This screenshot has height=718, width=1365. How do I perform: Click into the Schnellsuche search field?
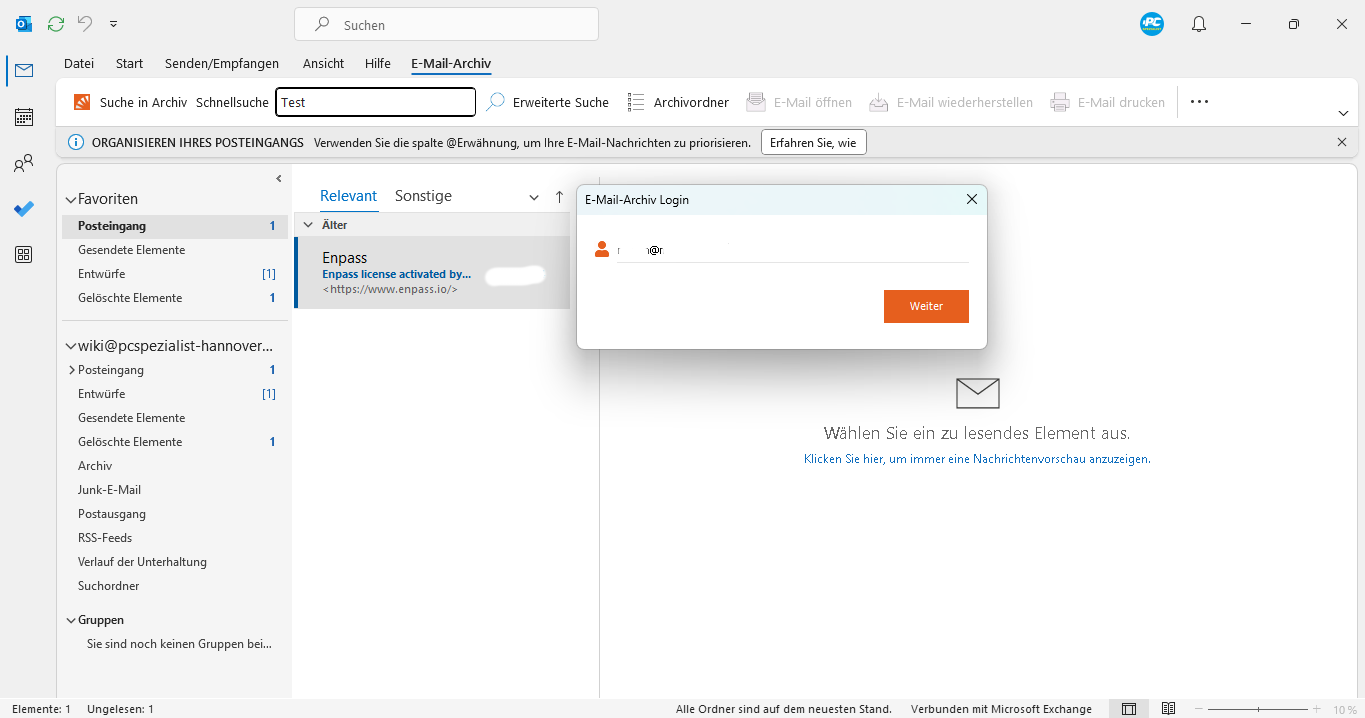tap(375, 101)
